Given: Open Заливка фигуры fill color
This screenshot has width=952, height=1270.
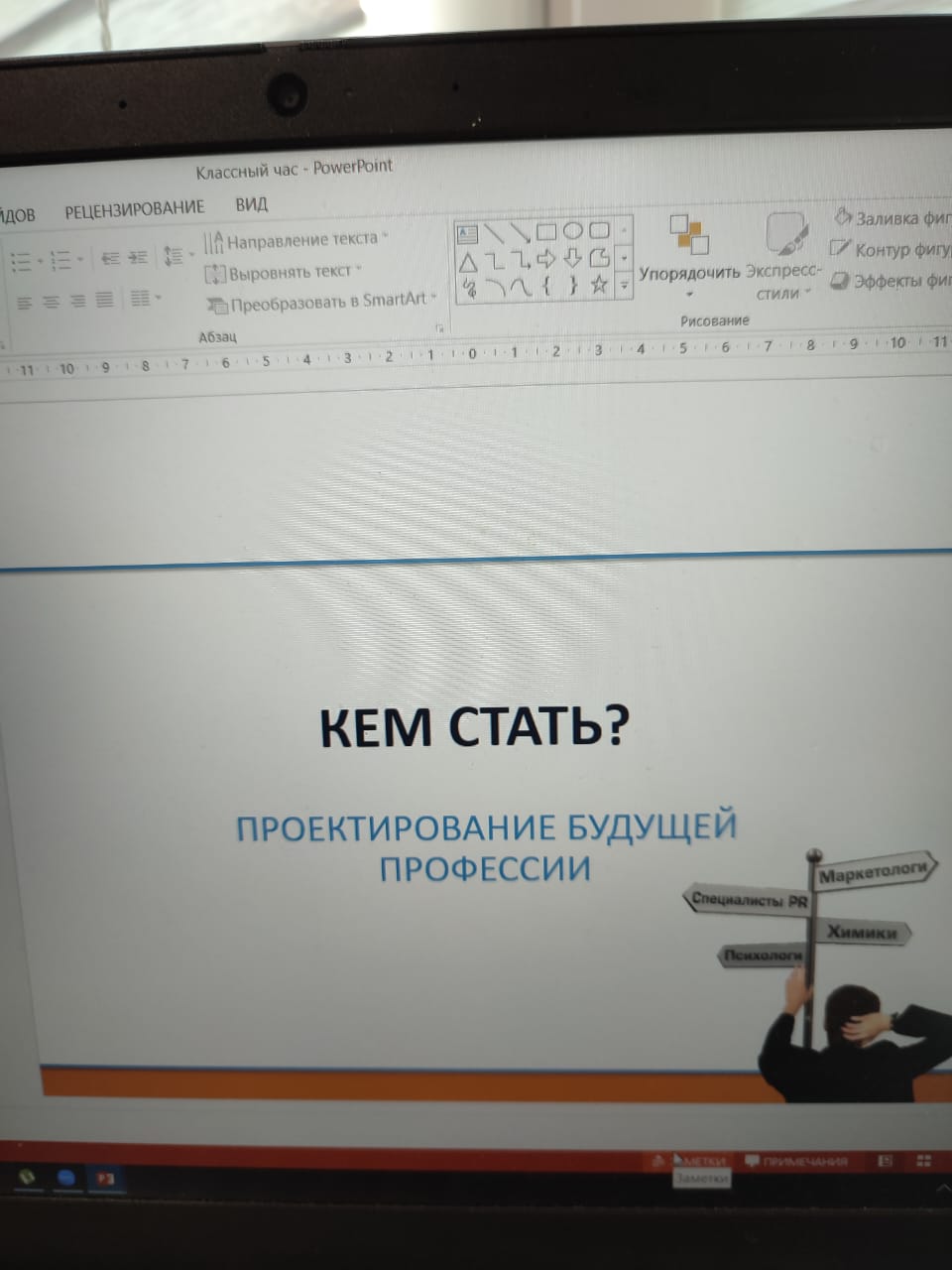Looking at the screenshot, I should tap(892, 218).
